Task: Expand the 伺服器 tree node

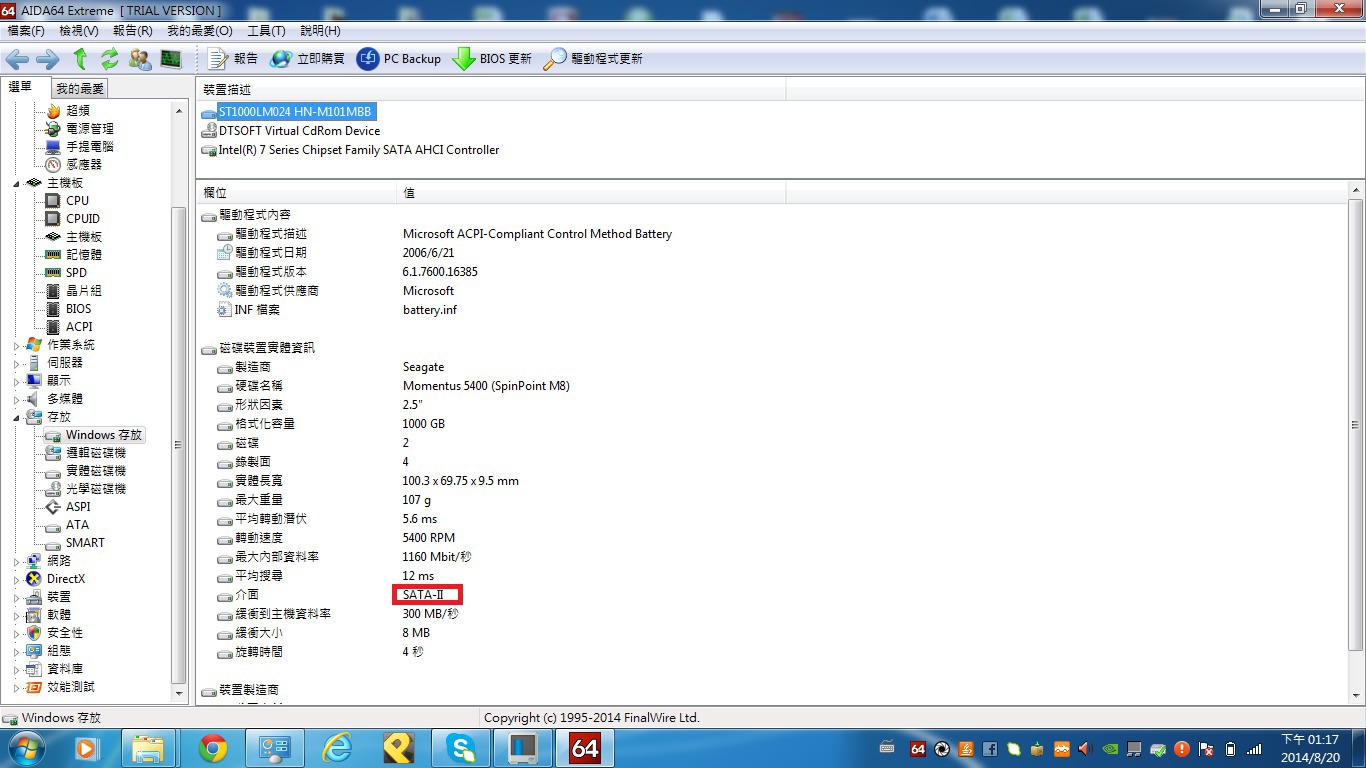Action: [x=16, y=363]
